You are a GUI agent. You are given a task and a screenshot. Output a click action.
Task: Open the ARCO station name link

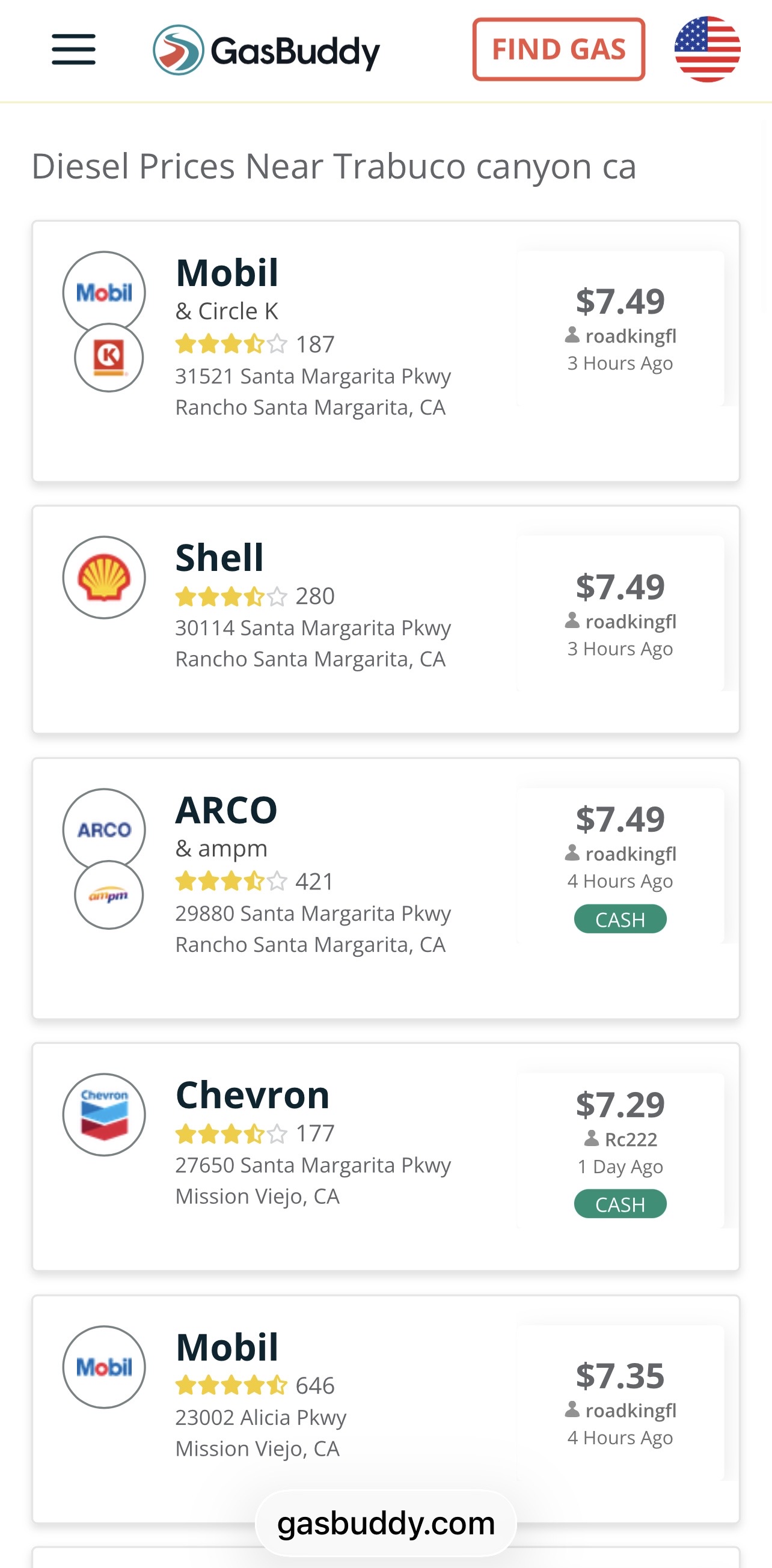pyautogui.click(x=226, y=810)
